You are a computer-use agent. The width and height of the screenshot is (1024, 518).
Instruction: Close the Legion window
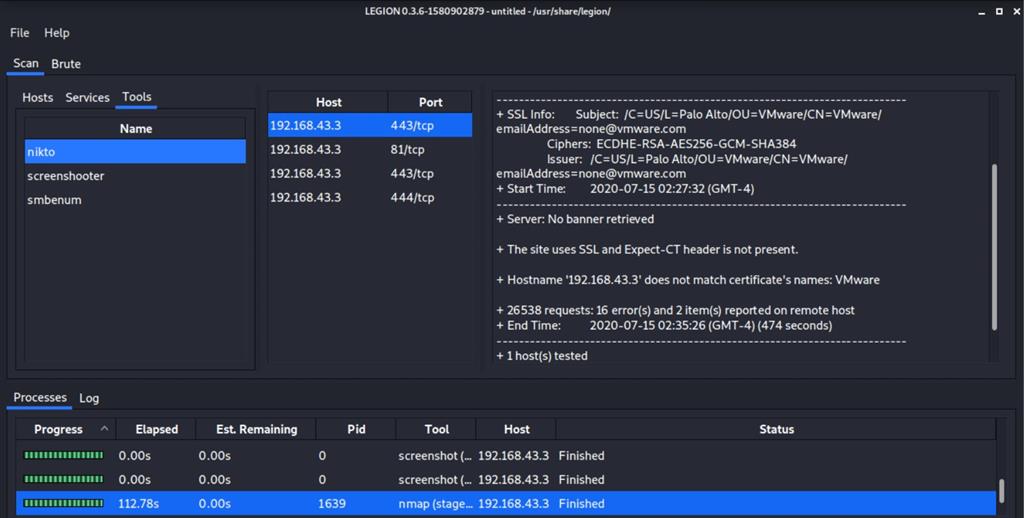(1017, 11)
